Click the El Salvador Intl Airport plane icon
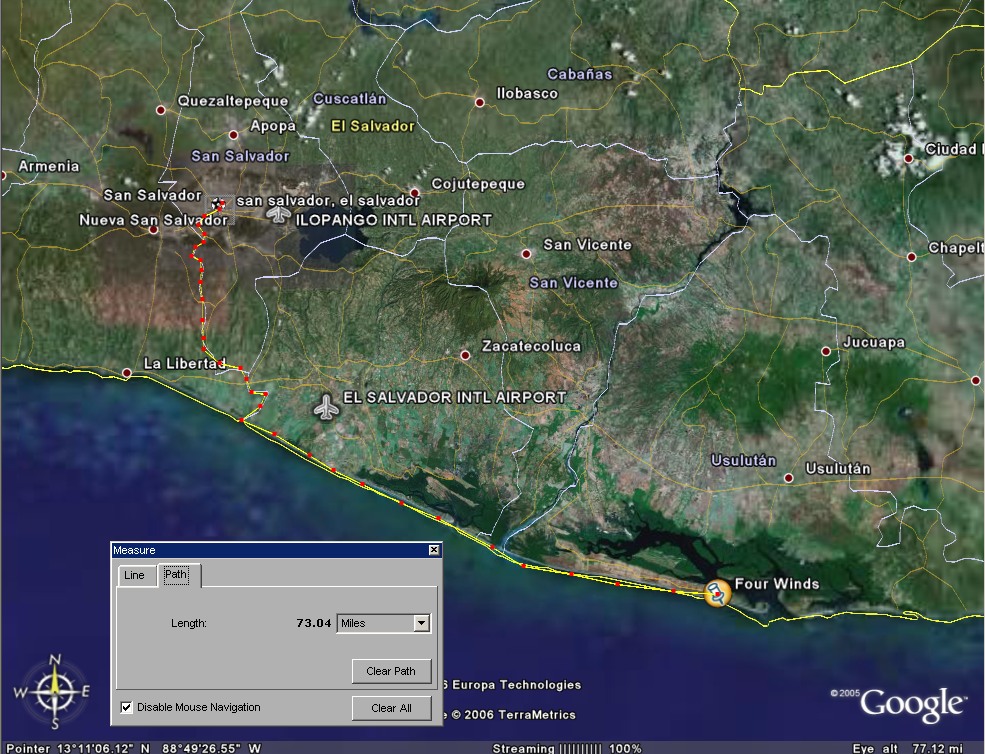Image resolution: width=985 pixels, height=754 pixels. tap(326, 407)
